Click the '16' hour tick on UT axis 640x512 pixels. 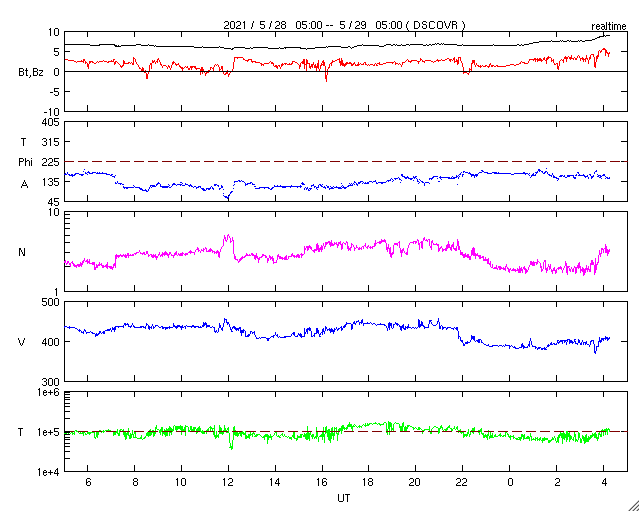pyautogui.click(x=322, y=482)
